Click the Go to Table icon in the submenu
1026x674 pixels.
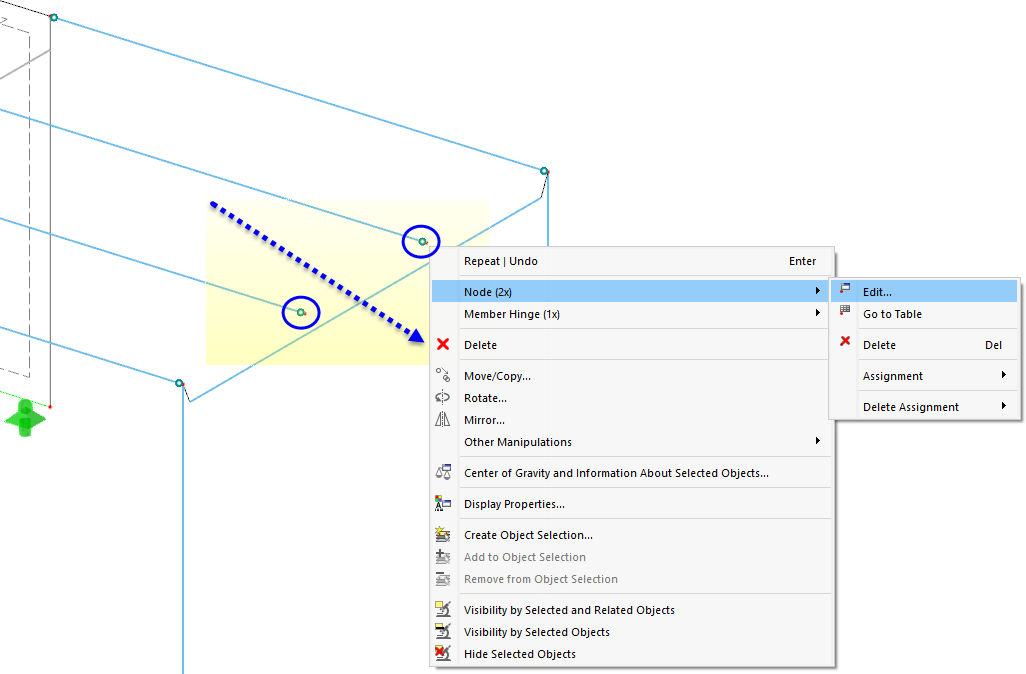click(845, 312)
